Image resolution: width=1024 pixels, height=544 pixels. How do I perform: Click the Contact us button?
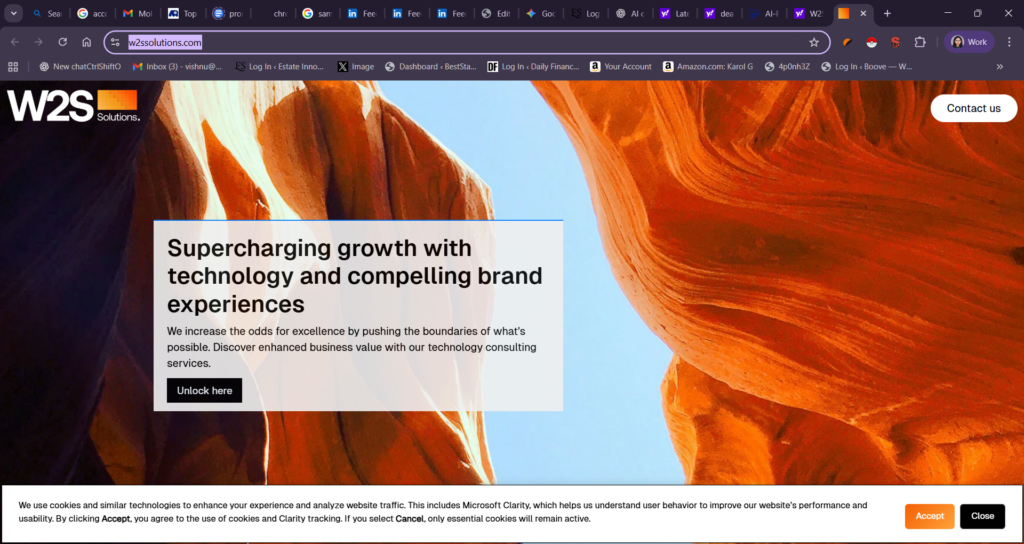(973, 108)
